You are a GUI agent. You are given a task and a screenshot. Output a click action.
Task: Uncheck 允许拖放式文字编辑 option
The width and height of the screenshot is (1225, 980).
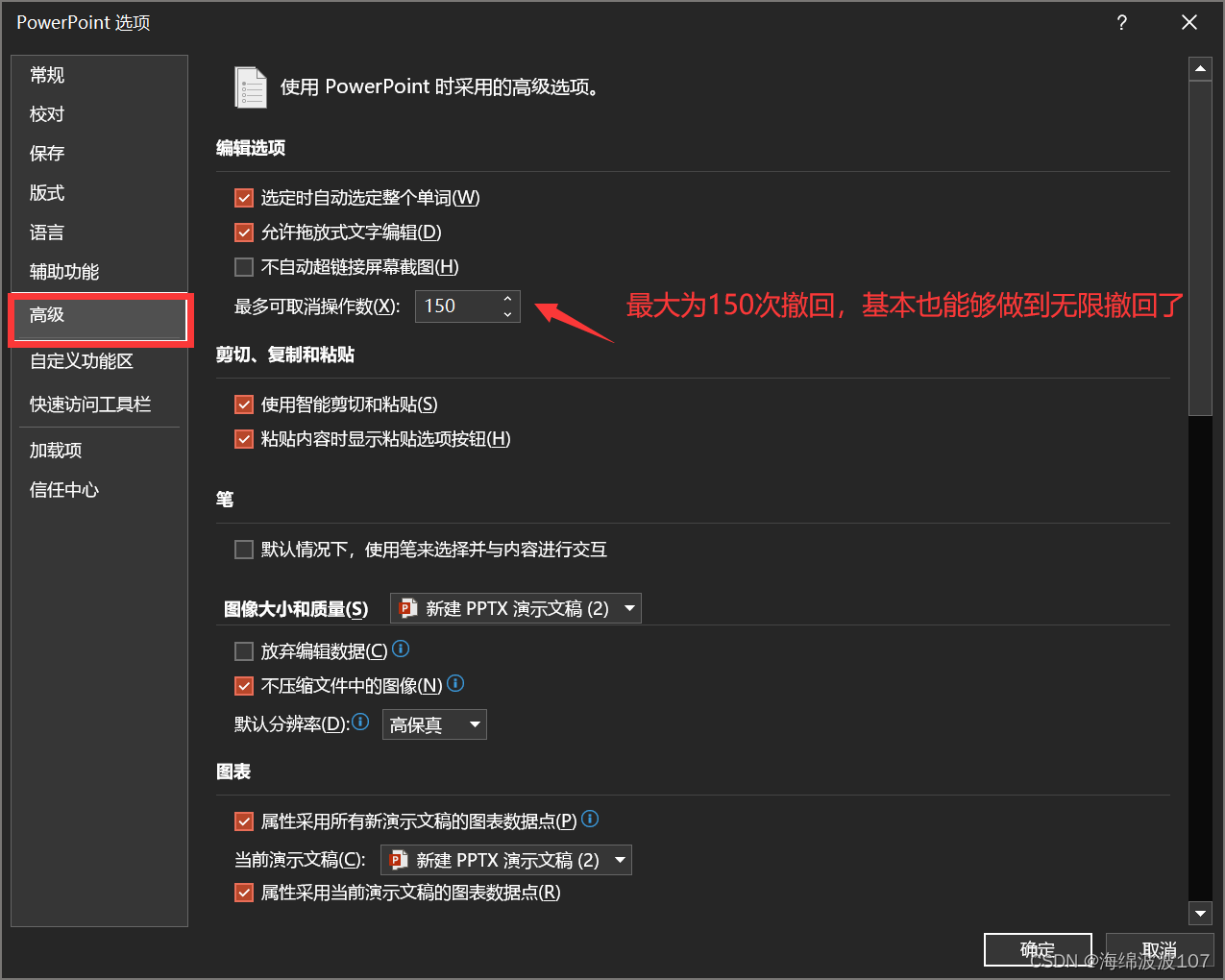point(244,233)
